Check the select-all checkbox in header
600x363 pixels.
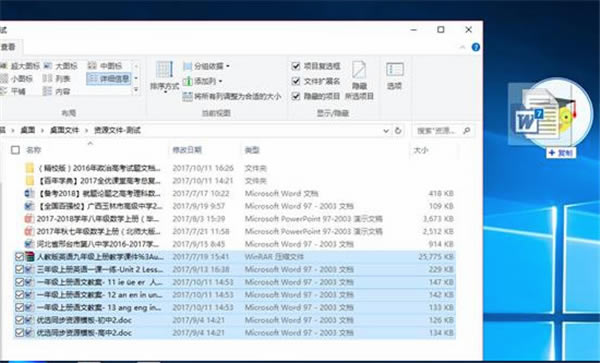coord(15,150)
